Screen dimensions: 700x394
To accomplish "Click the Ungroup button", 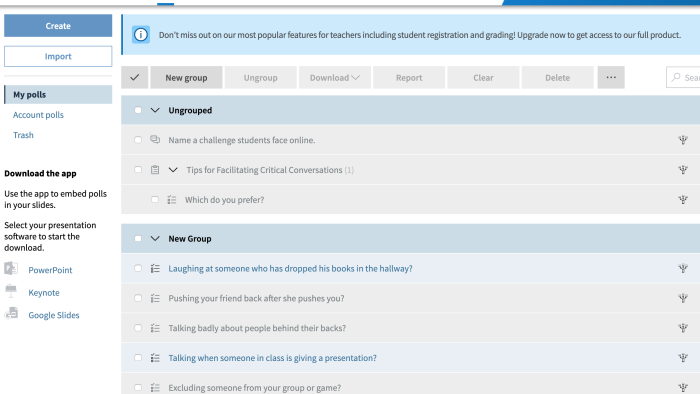I will 261,78.
